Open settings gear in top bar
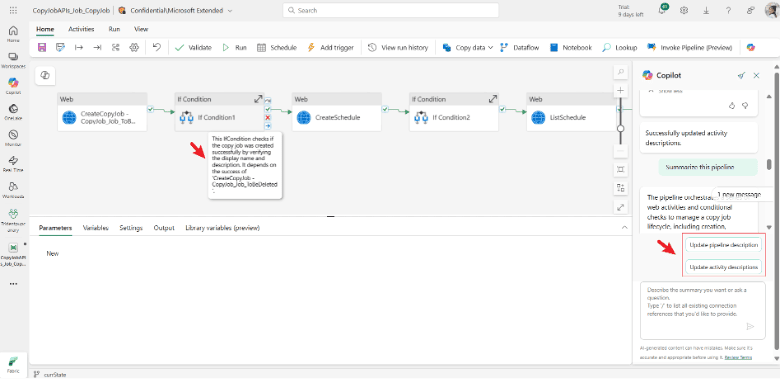 click(684, 10)
